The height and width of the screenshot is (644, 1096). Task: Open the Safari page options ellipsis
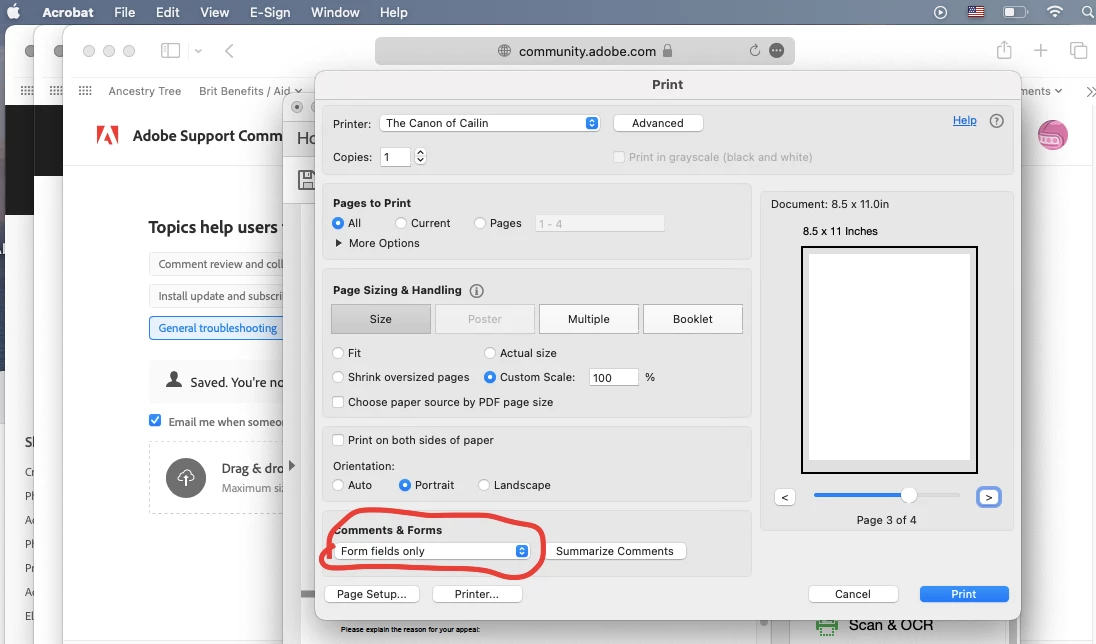(x=776, y=50)
